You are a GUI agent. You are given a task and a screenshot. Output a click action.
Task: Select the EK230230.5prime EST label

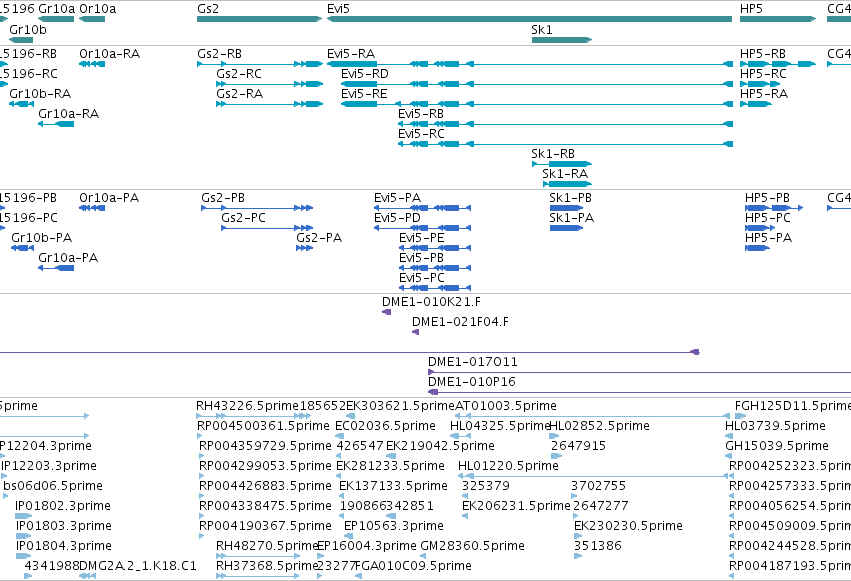pos(628,527)
